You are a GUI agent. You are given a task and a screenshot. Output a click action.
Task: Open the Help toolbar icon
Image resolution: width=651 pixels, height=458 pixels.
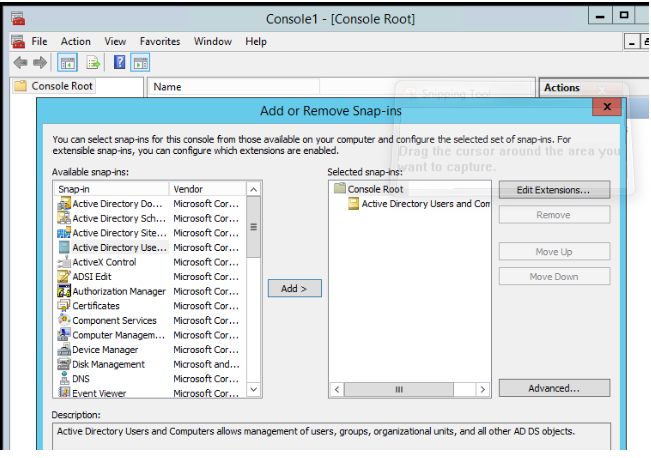(120, 63)
